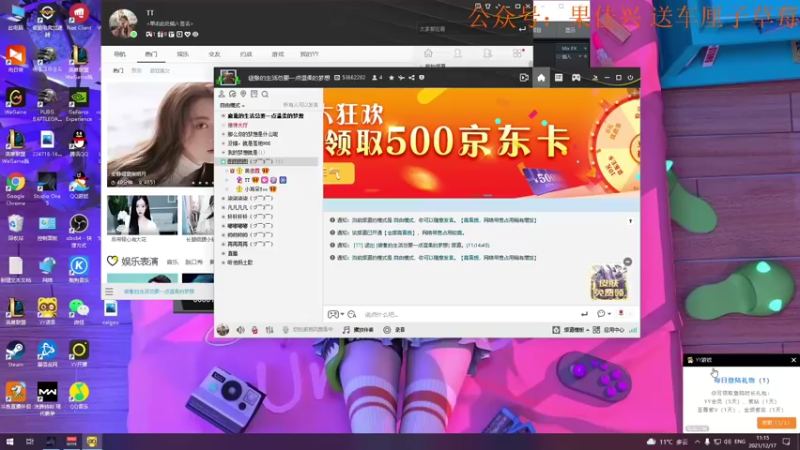Click the home icon in YY main window
Screen dimensions: 800x450
click(428, 53)
